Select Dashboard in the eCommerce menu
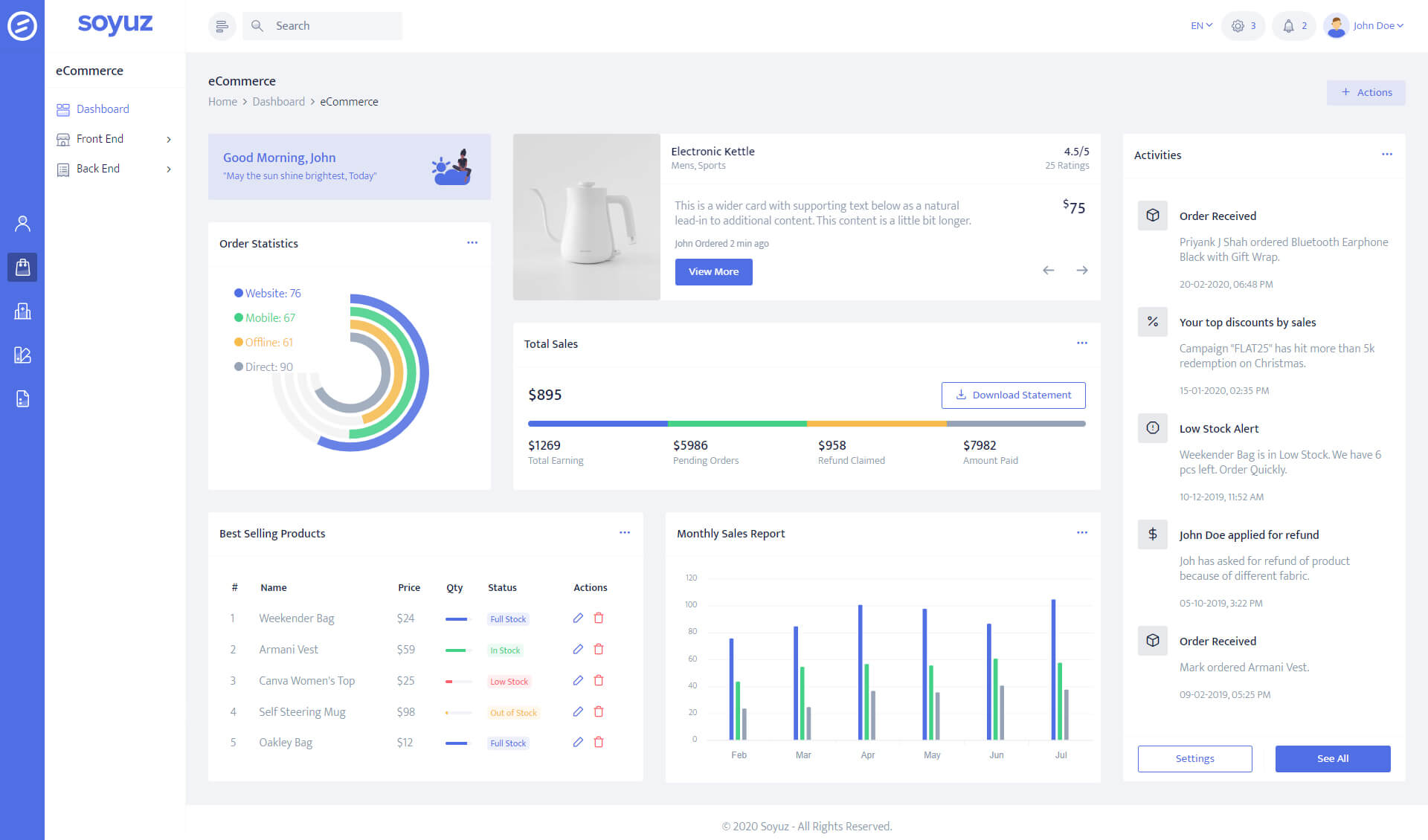Screen dimensions: 1428x840 click(x=102, y=109)
